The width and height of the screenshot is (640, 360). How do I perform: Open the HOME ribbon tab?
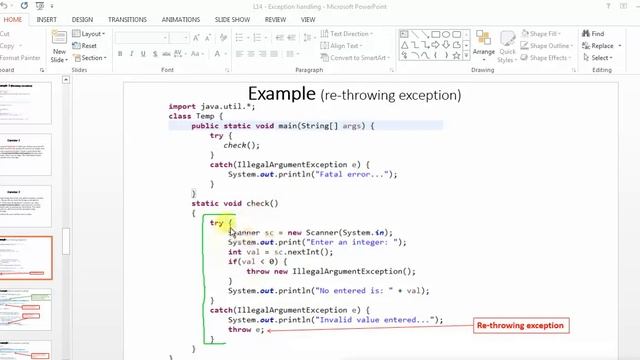13,20
